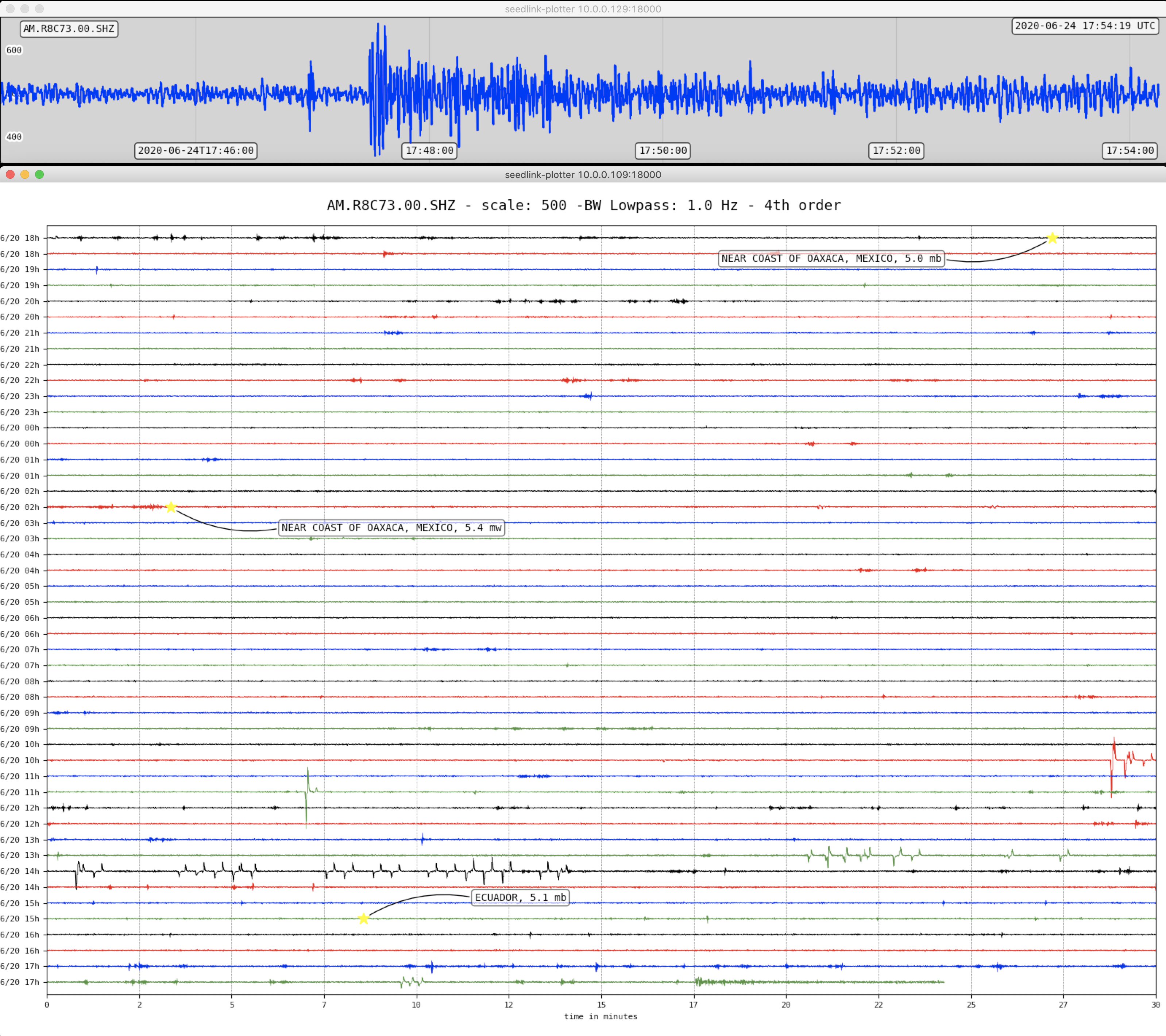Click the green wiggle cluster near minute 10 on the bottom 17h trace
Viewport: 1166px width, 1036px height.
(x=412, y=982)
